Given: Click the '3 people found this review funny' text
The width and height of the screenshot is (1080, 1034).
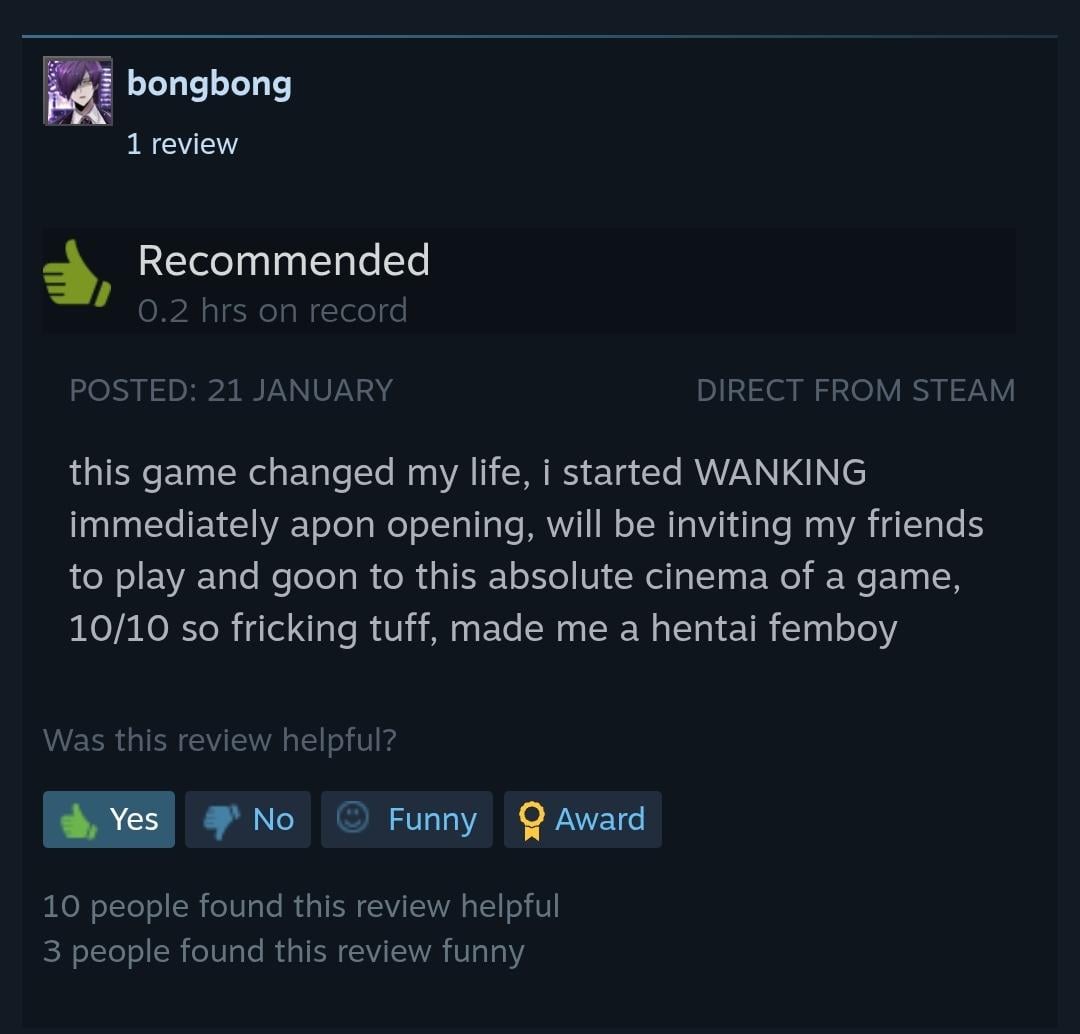Looking at the screenshot, I should click(x=284, y=951).
